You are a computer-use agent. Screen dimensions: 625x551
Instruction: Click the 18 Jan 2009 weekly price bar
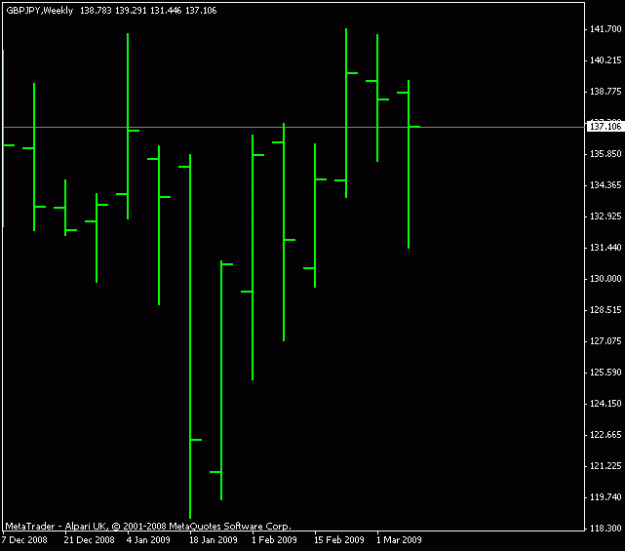pos(190,336)
